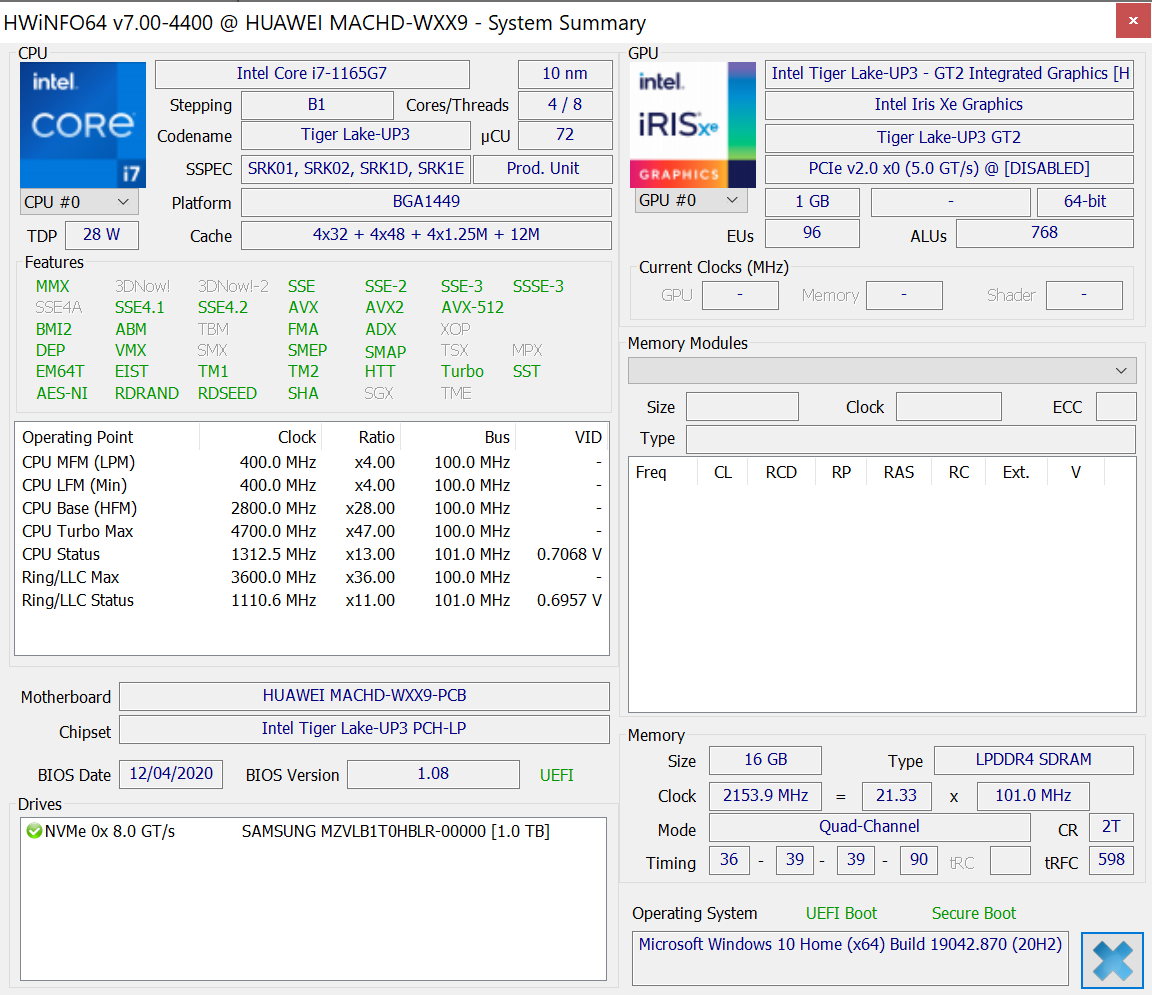
Task: Click the Intel Iris Xe Graphics name field
Action: click(x=949, y=104)
